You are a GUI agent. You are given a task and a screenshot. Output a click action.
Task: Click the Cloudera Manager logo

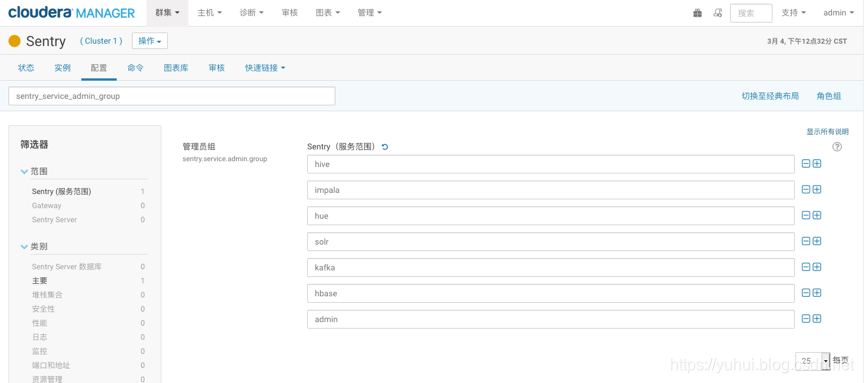(71, 13)
